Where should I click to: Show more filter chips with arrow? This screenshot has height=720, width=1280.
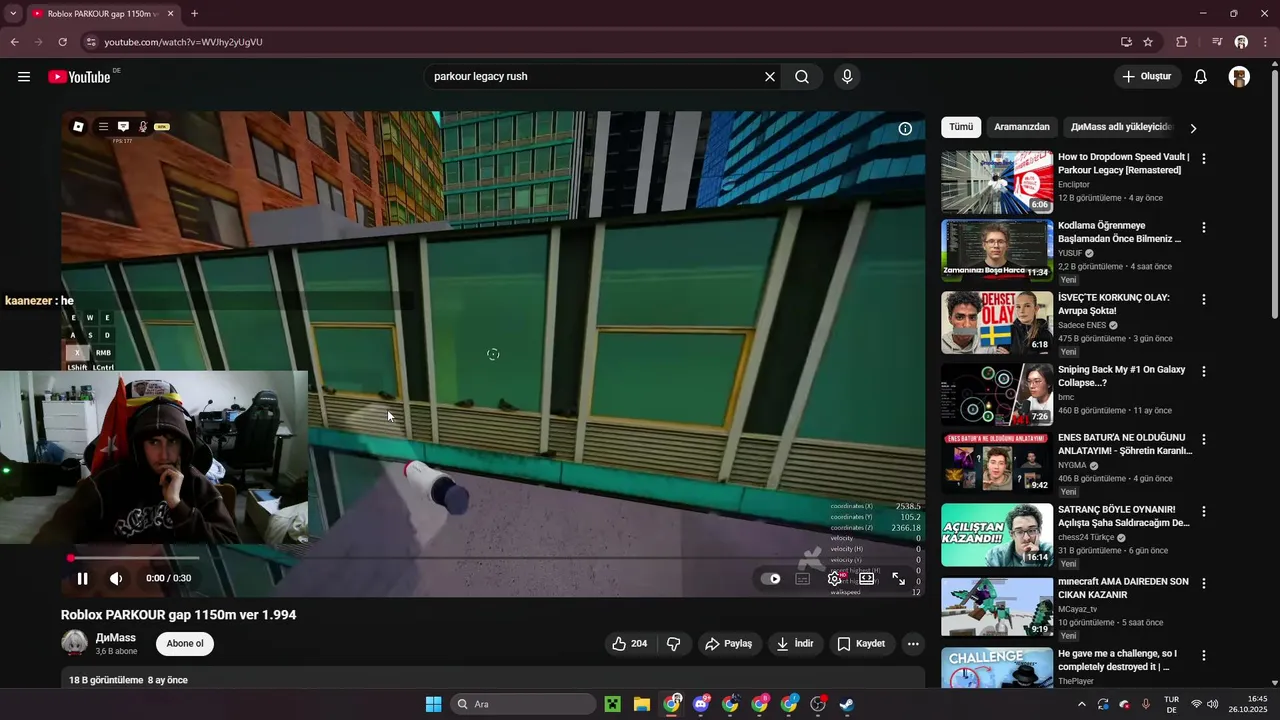point(1193,128)
